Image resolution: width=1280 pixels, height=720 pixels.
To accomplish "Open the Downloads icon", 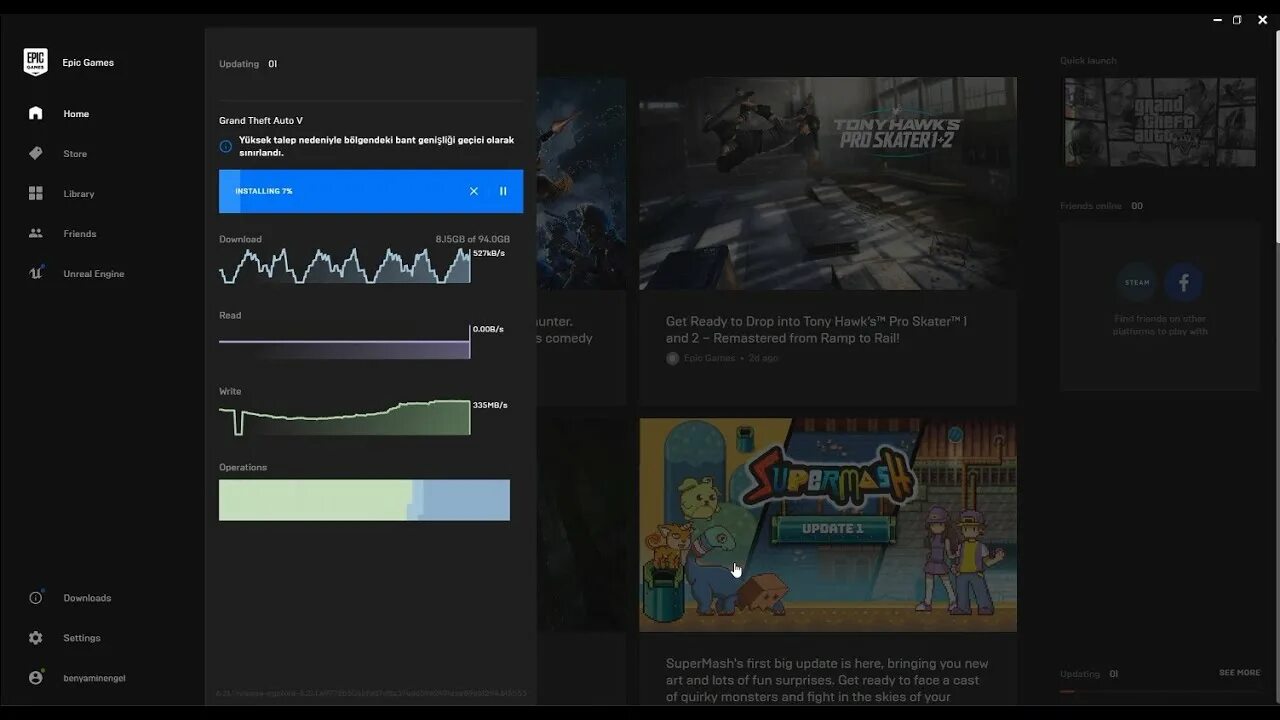I will point(36,597).
